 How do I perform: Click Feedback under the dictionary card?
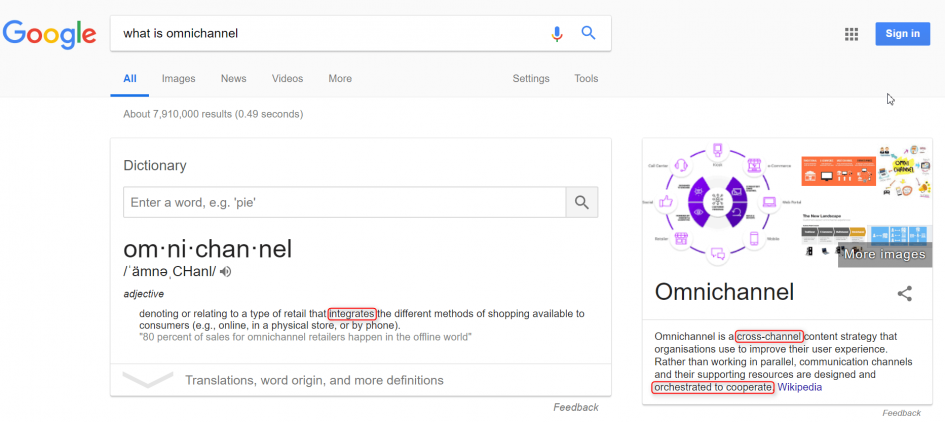coord(576,408)
